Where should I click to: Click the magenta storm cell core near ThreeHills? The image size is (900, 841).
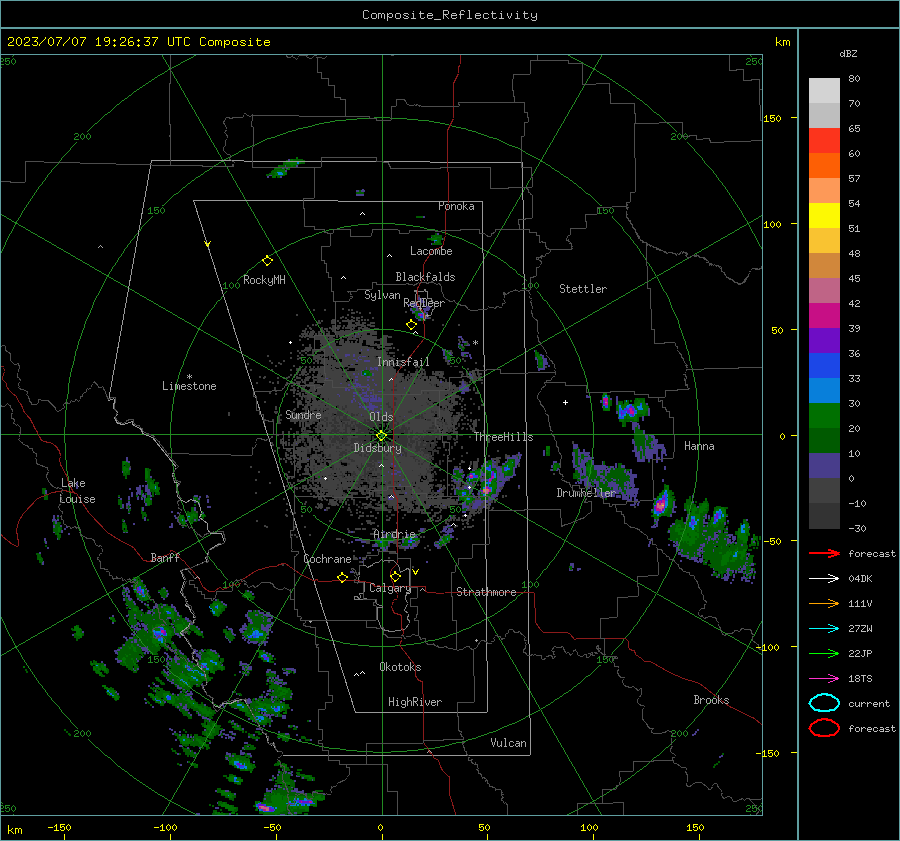487,490
